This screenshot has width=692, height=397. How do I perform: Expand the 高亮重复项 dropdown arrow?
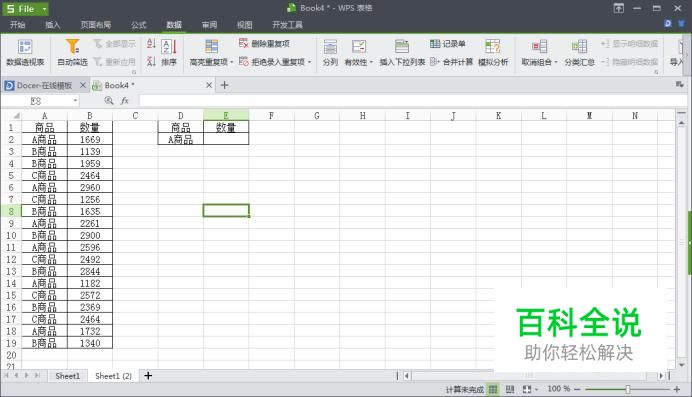[232, 62]
